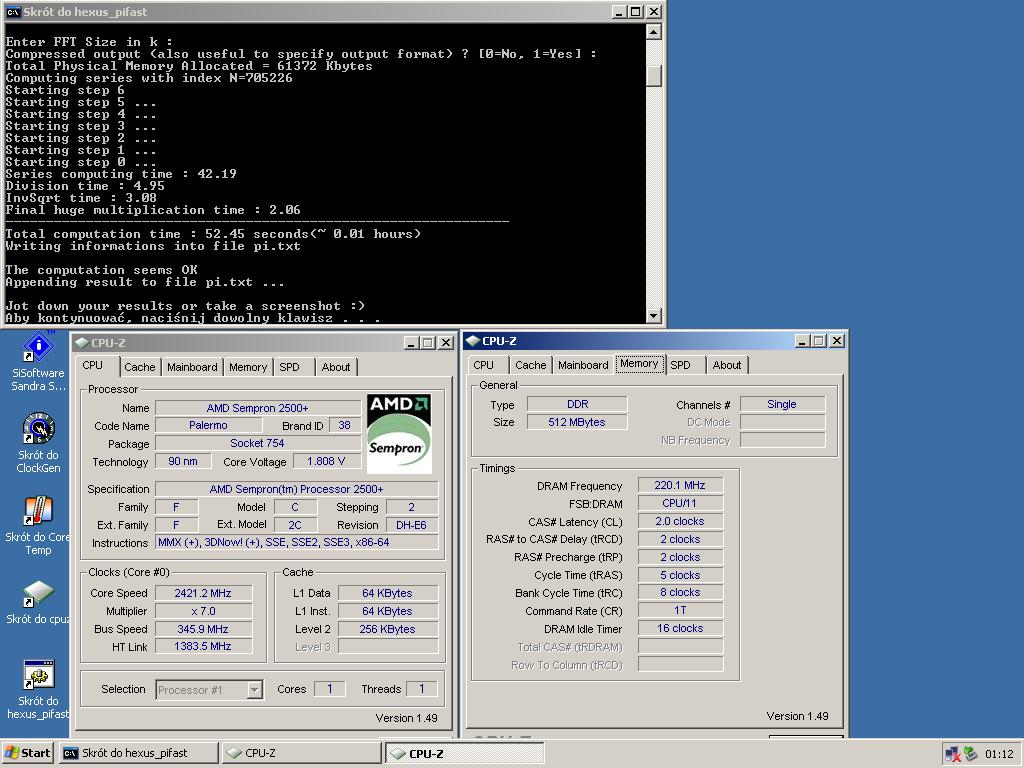The width and height of the screenshot is (1024, 768).
Task: Click the AMD Sempron logo image
Action: [399, 434]
